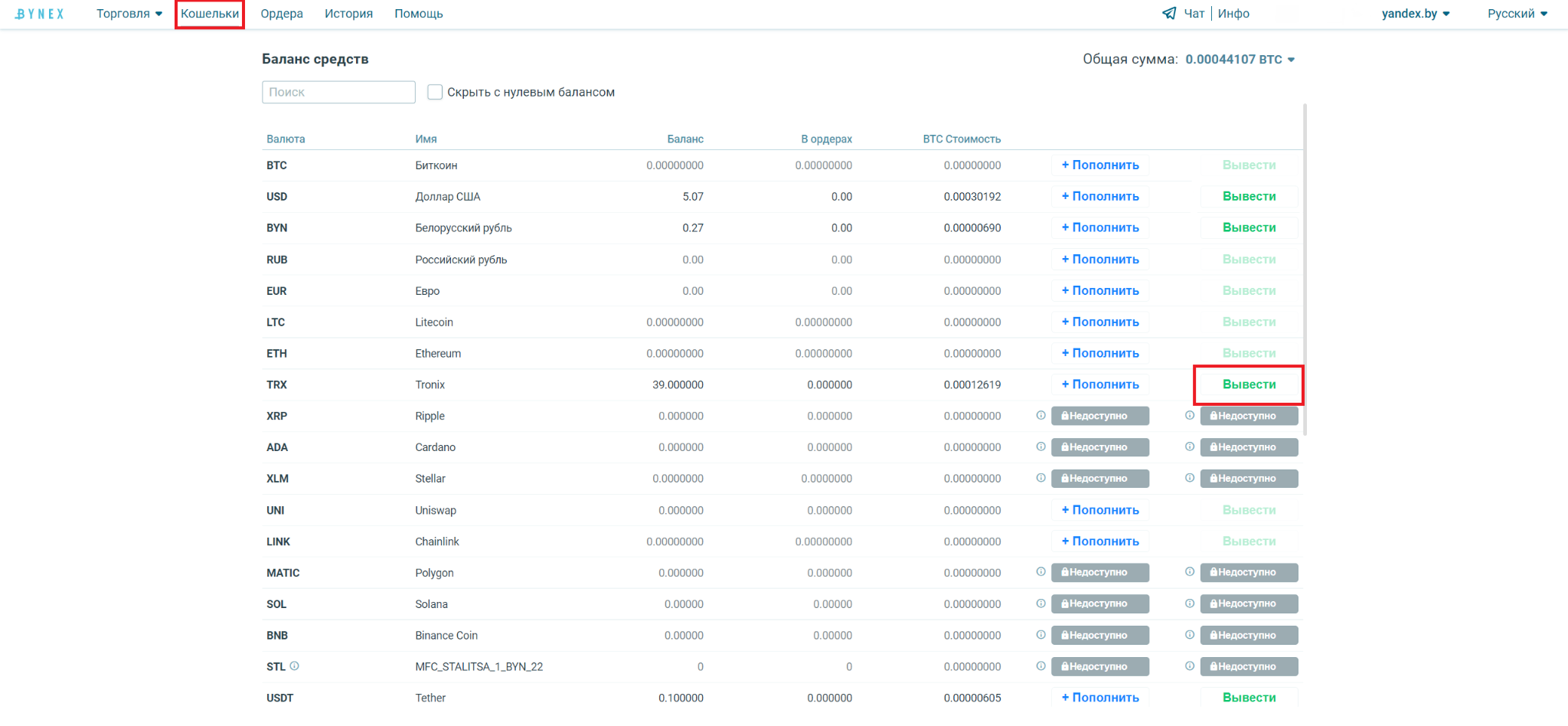The height and width of the screenshot is (726, 1568).
Task: Click Пополнить for ETH
Action: [x=1100, y=353]
